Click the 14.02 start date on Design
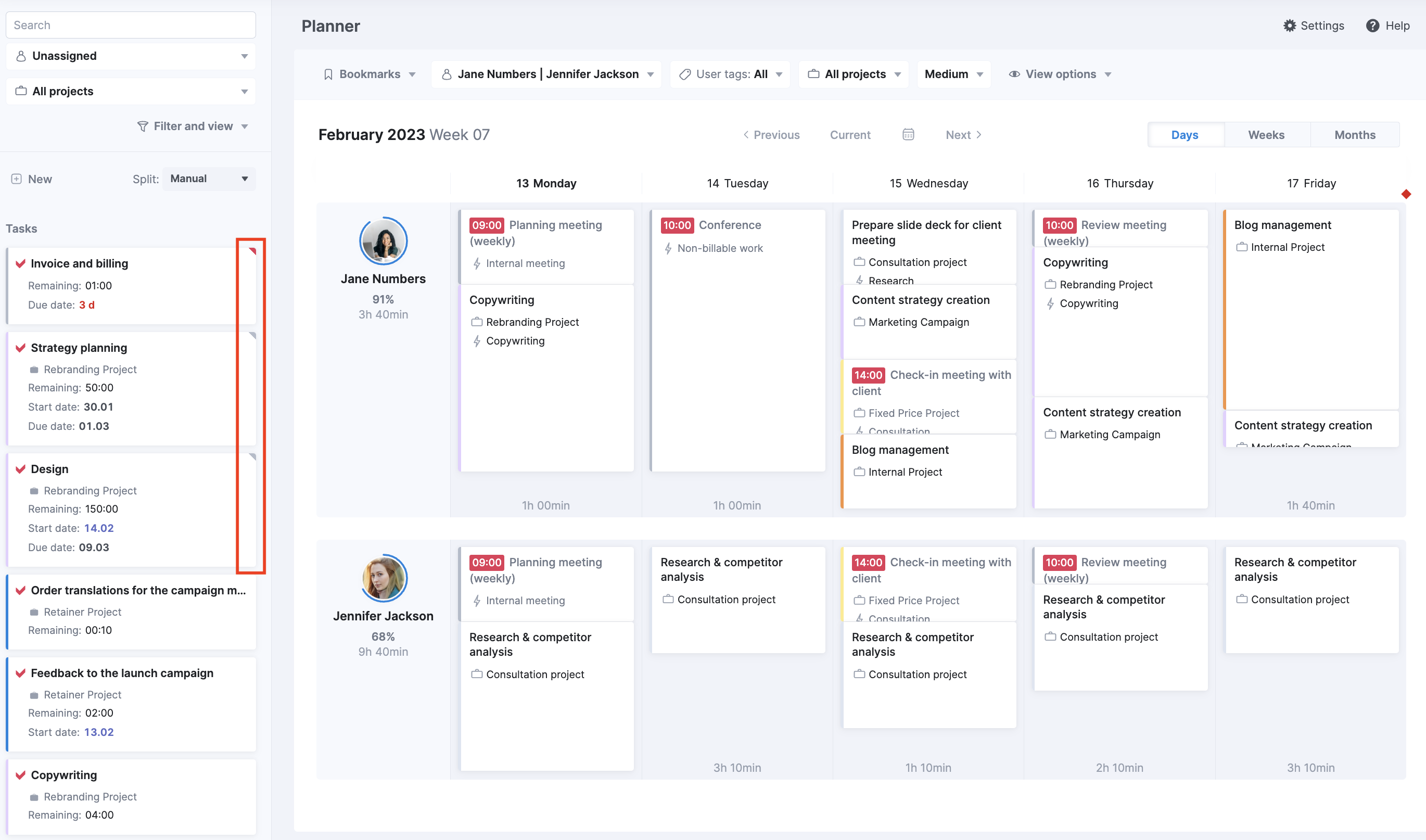Image resolution: width=1426 pixels, height=840 pixels. [x=99, y=528]
